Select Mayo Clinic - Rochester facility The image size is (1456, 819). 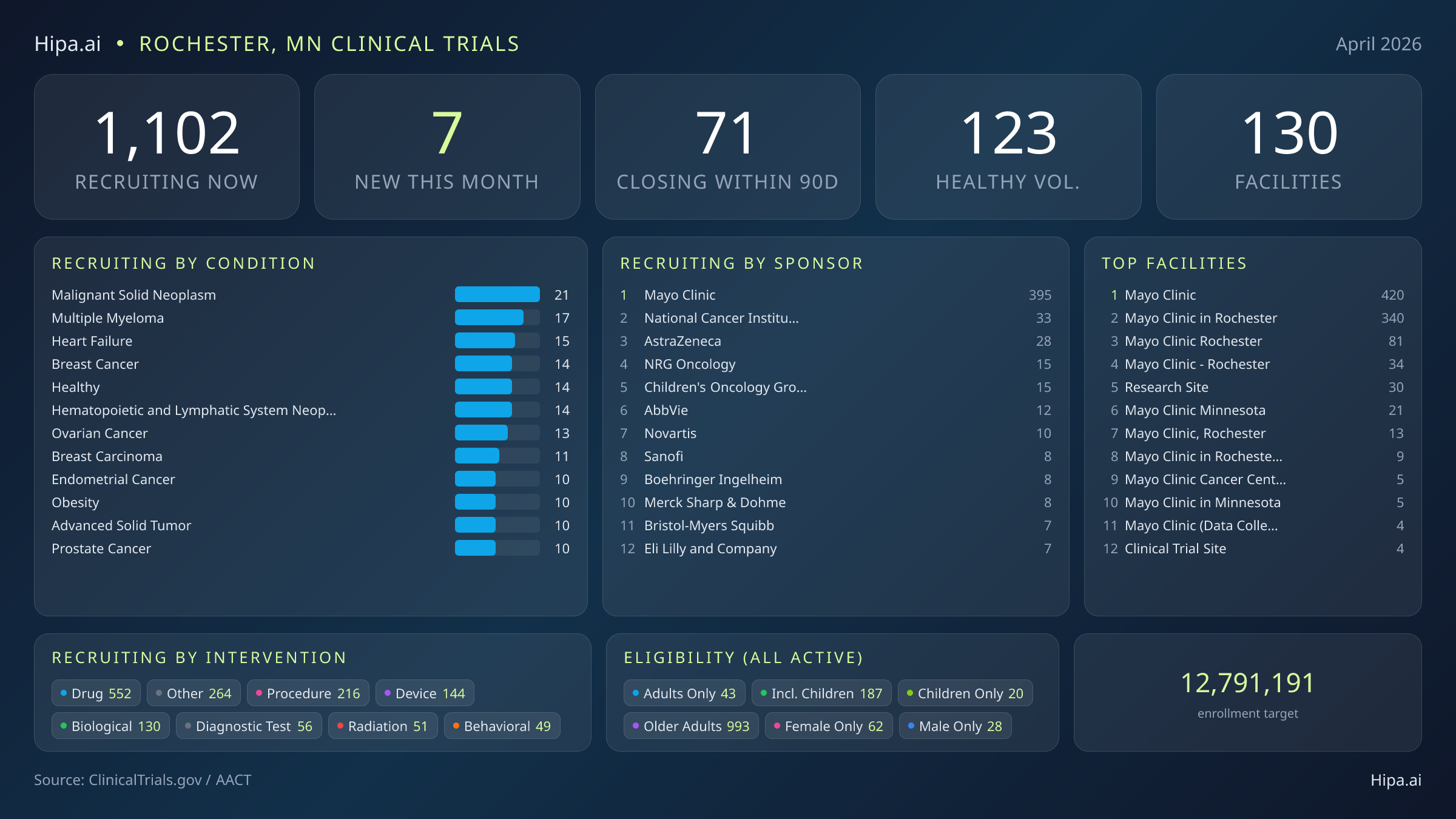pyautogui.click(x=1253, y=363)
